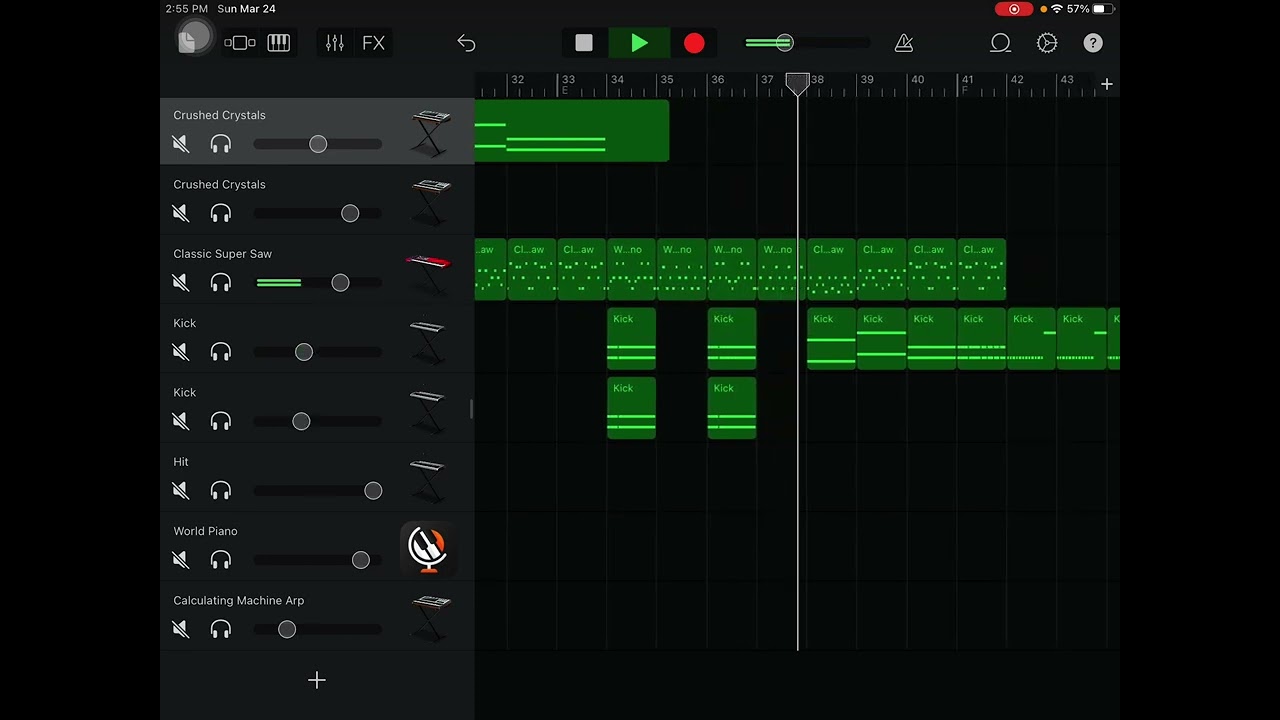Select lower Kick track instrument icon
The height and width of the screenshot is (720, 1280).
[x=428, y=410]
